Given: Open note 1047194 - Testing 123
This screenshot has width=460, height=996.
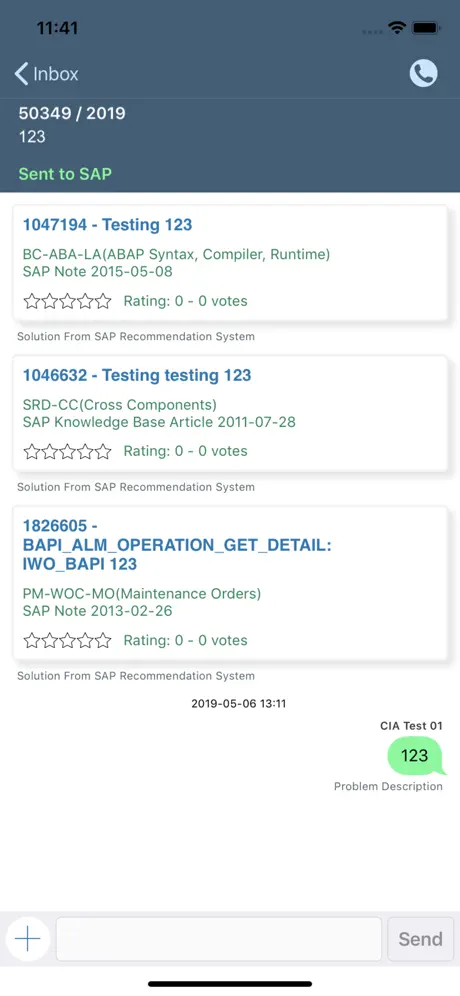Looking at the screenshot, I should [x=107, y=224].
